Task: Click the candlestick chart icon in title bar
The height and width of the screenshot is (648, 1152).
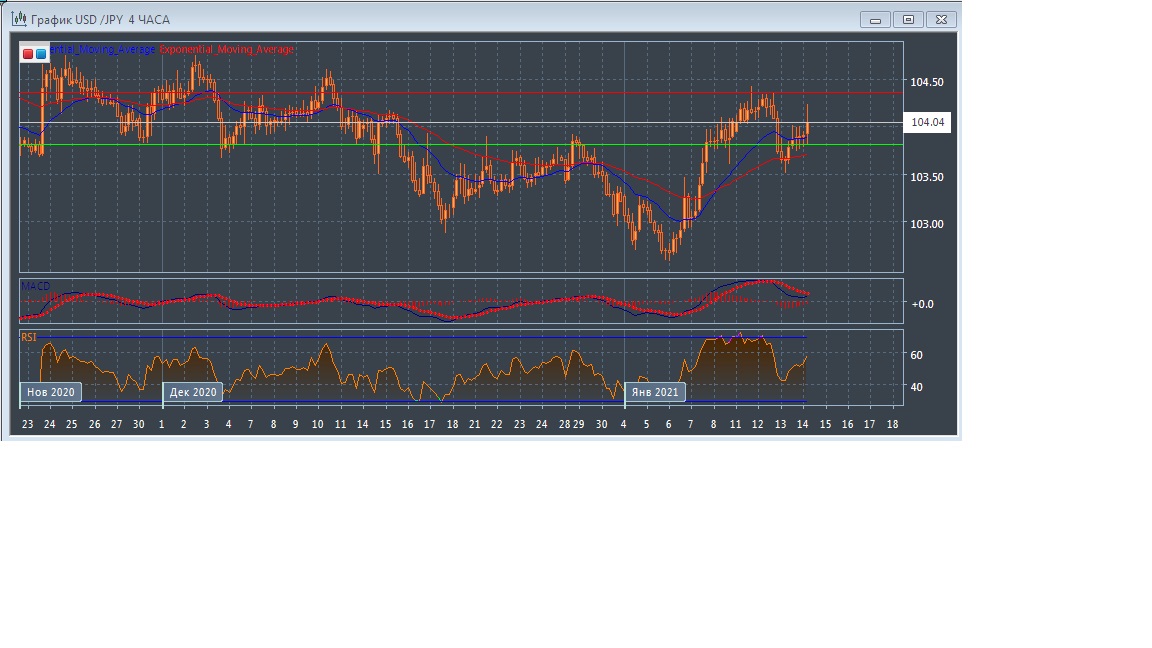Action: click(18, 19)
